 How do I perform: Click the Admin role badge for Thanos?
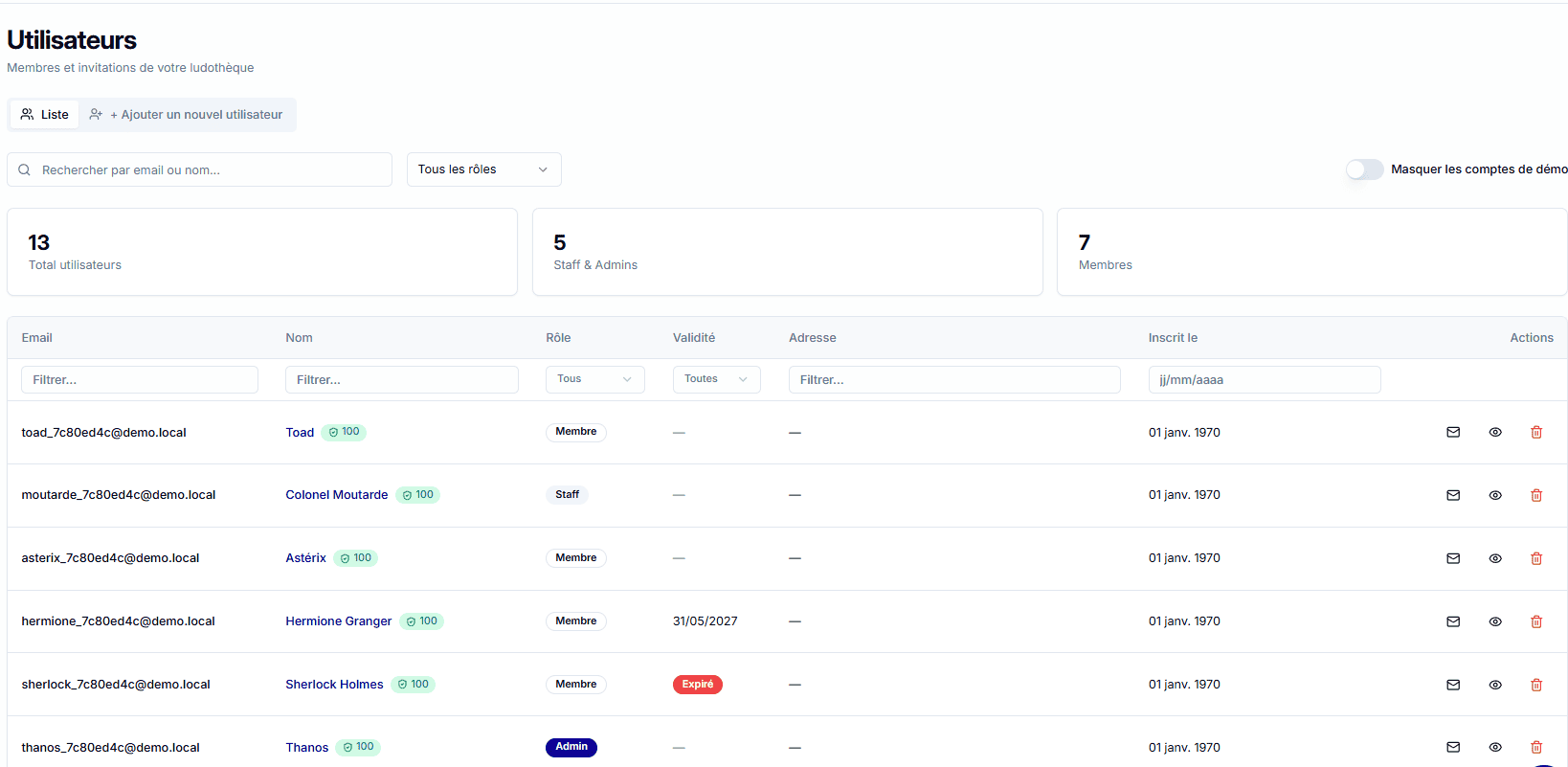click(x=571, y=747)
